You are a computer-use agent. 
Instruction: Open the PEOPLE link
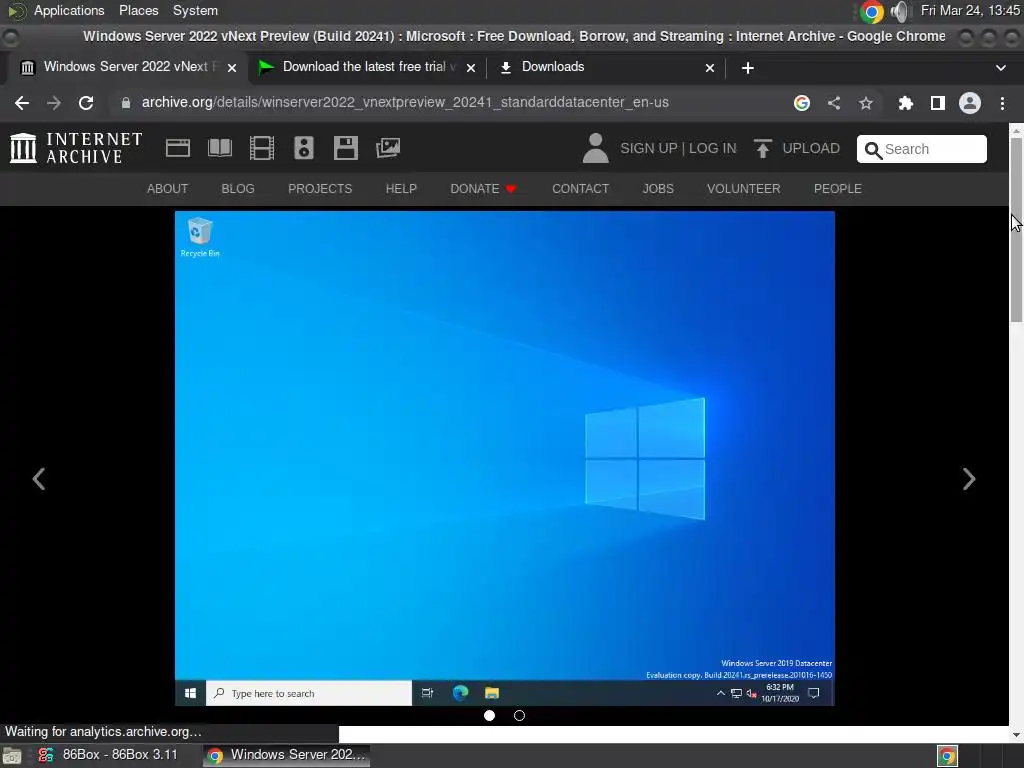tap(838, 189)
